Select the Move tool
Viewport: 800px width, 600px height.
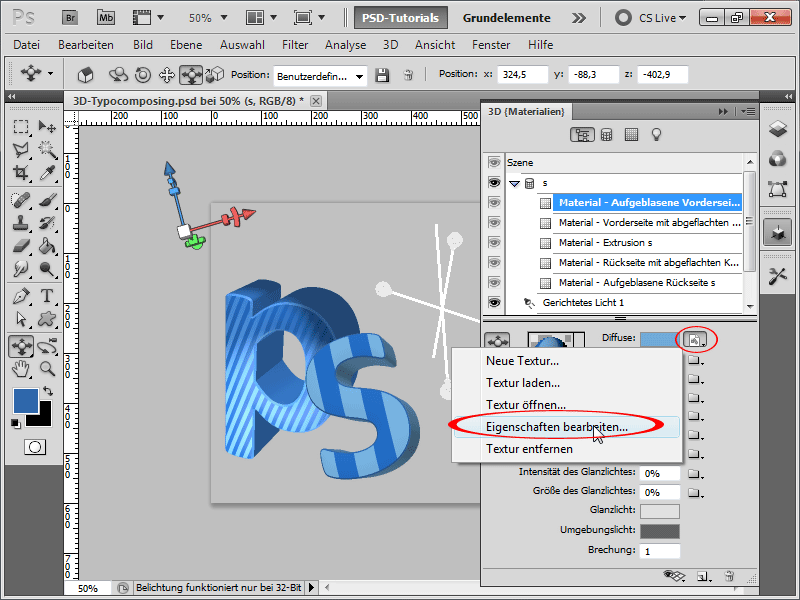point(47,126)
